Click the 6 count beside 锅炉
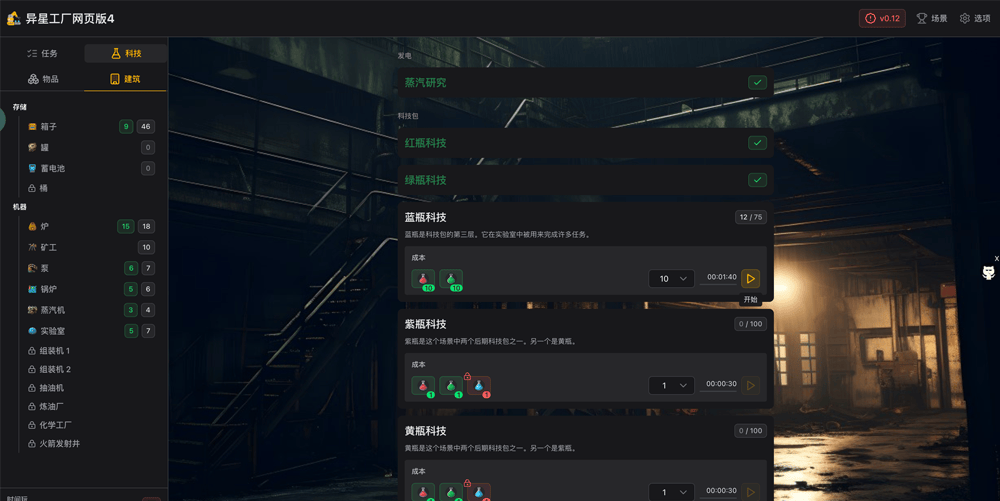The image size is (1000, 501). point(148,289)
